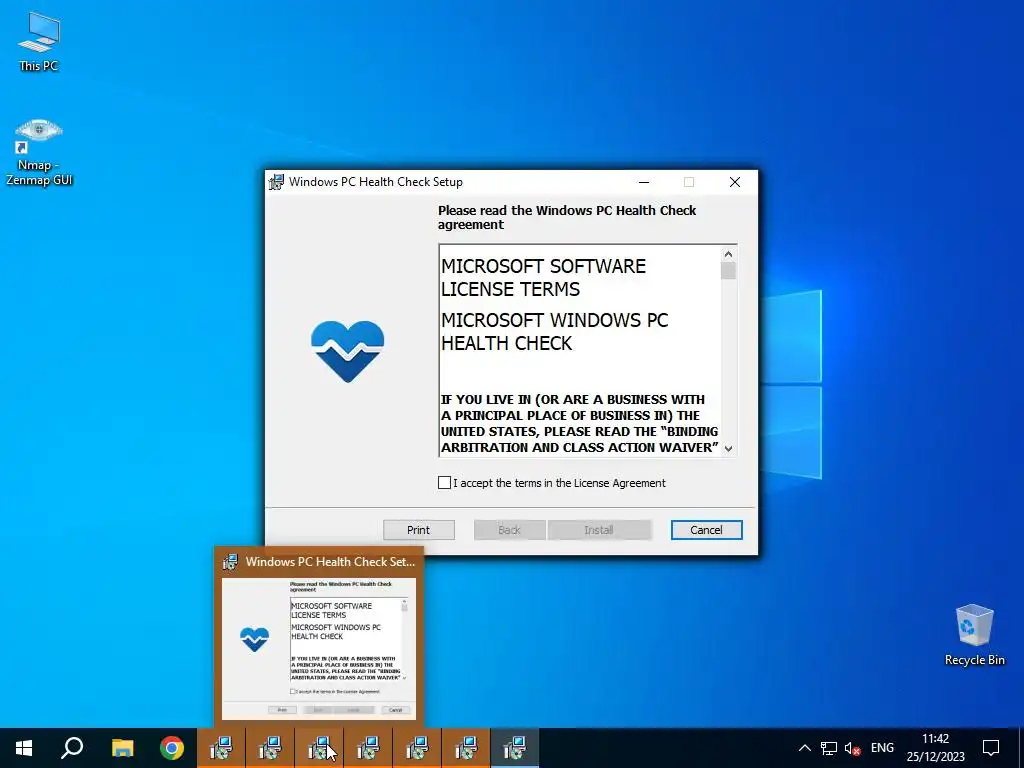Click the license text scrollbar down arrow

click(728, 449)
